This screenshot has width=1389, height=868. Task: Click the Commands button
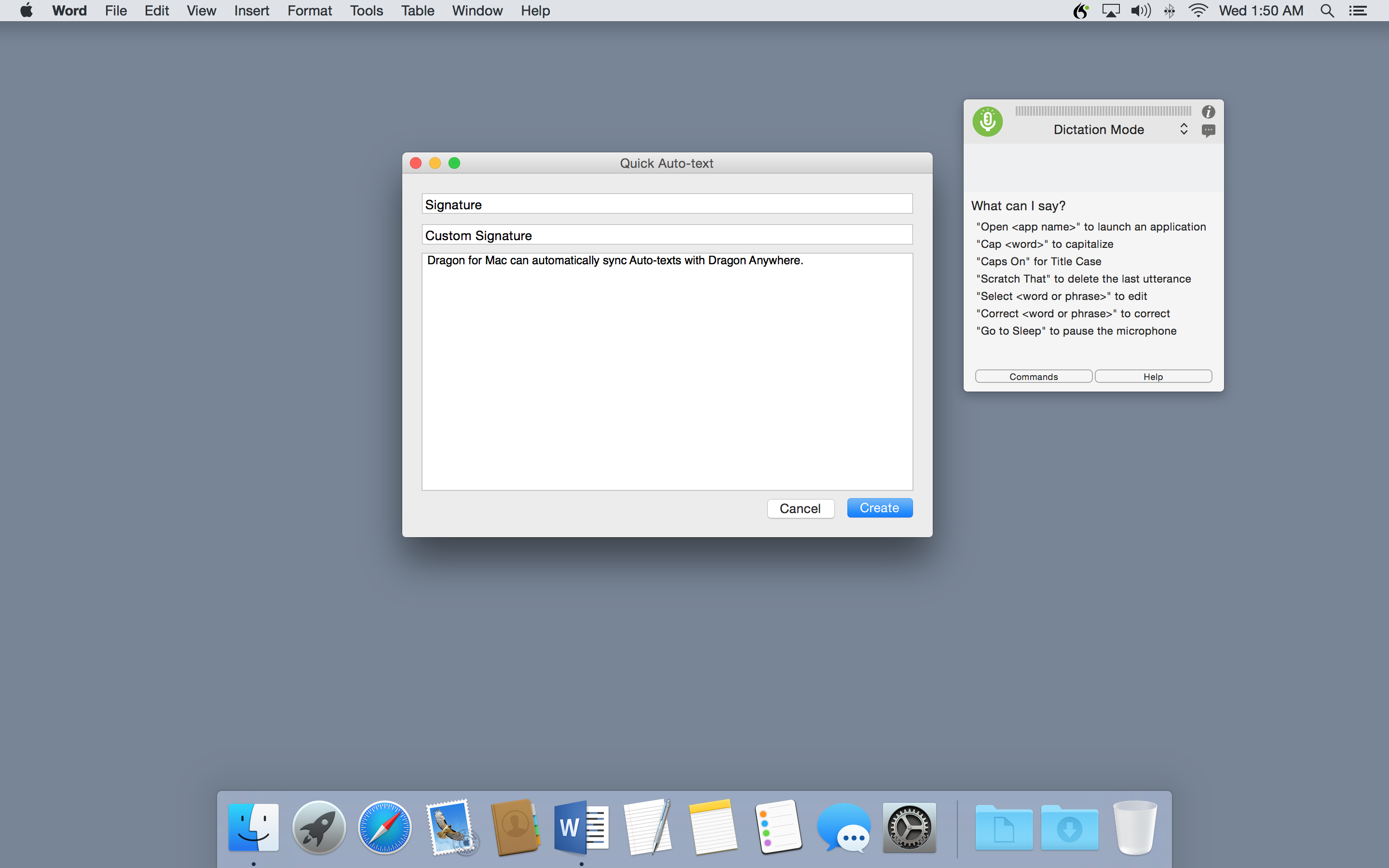[x=1033, y=377]
